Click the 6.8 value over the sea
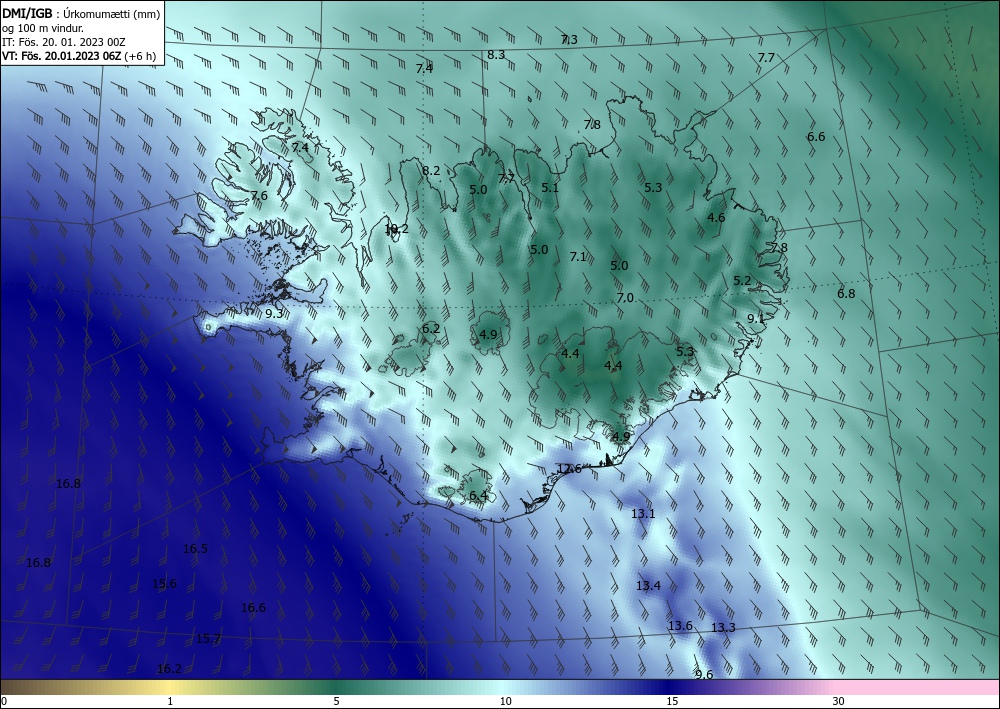The height and width of the screenshot is (709, 1000). (x=846, y=293)
